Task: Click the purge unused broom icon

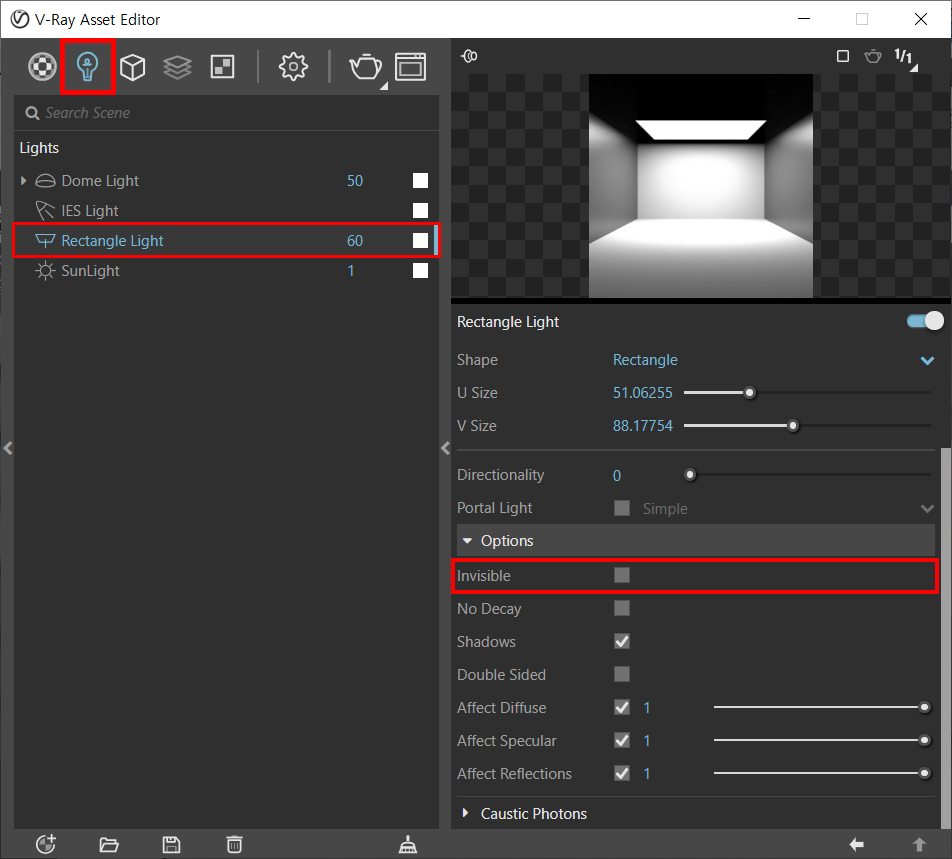Action: click(407, 844)
